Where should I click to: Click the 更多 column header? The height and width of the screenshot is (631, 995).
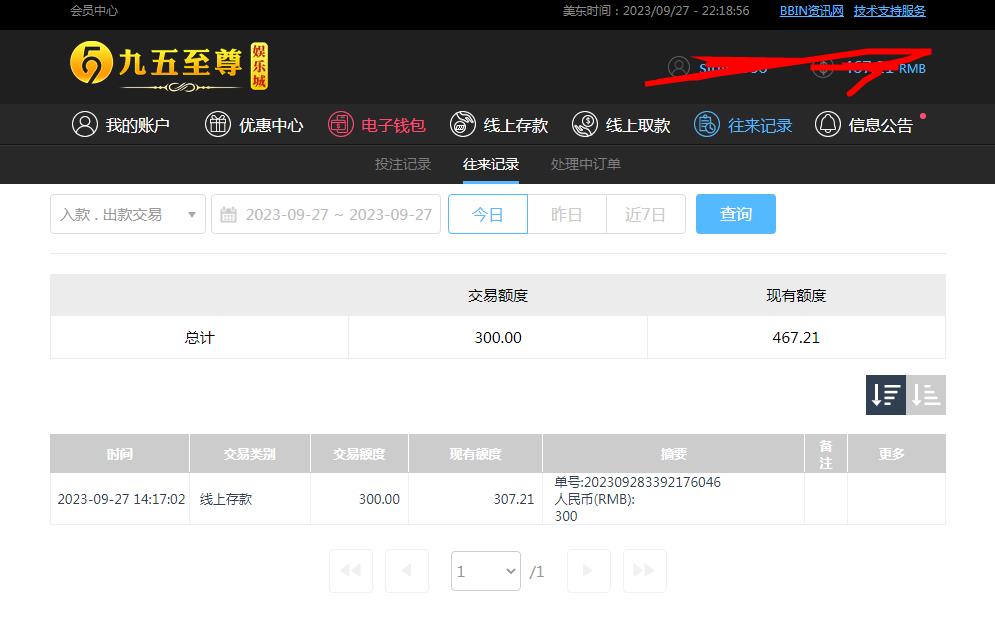(x=897, y=454)
